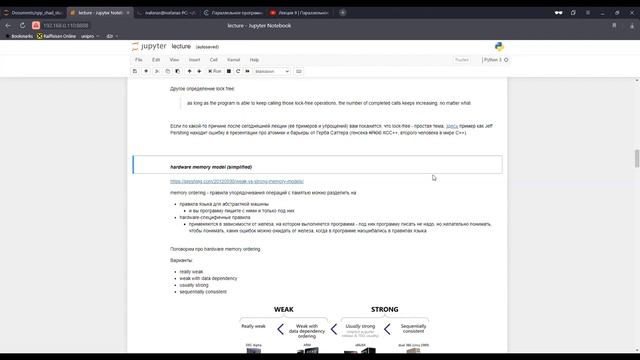Click the 'really weak' list item
The height and width of the screenshot is (360, 640).
pyautogui.click(x=191, y=272)
